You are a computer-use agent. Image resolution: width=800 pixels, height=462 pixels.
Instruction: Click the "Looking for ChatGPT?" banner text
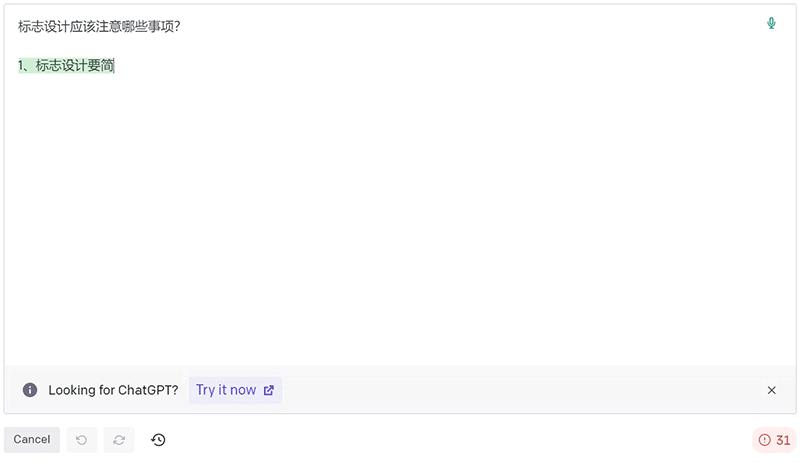[113, 390]
